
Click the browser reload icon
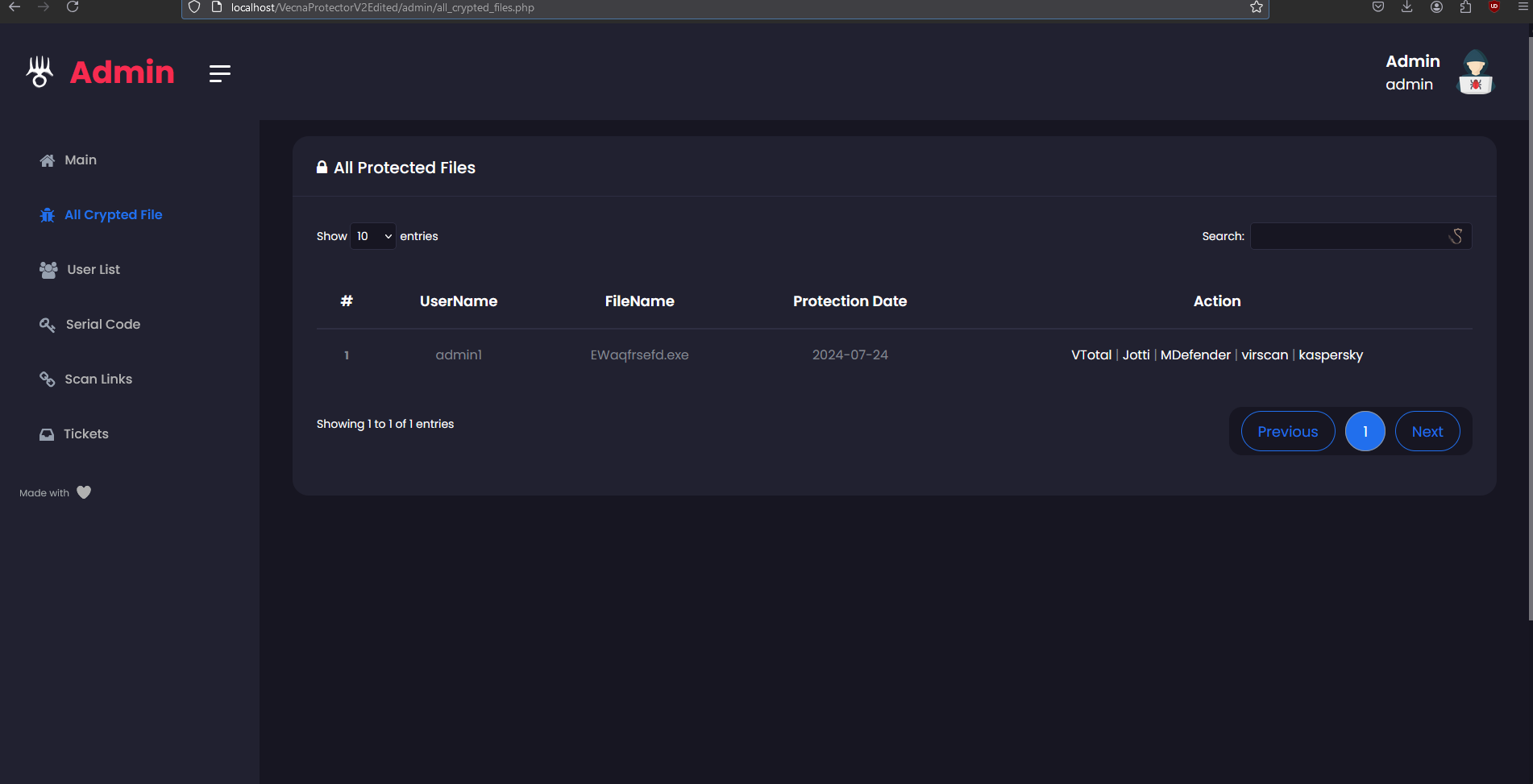click(x=73, y=7)
